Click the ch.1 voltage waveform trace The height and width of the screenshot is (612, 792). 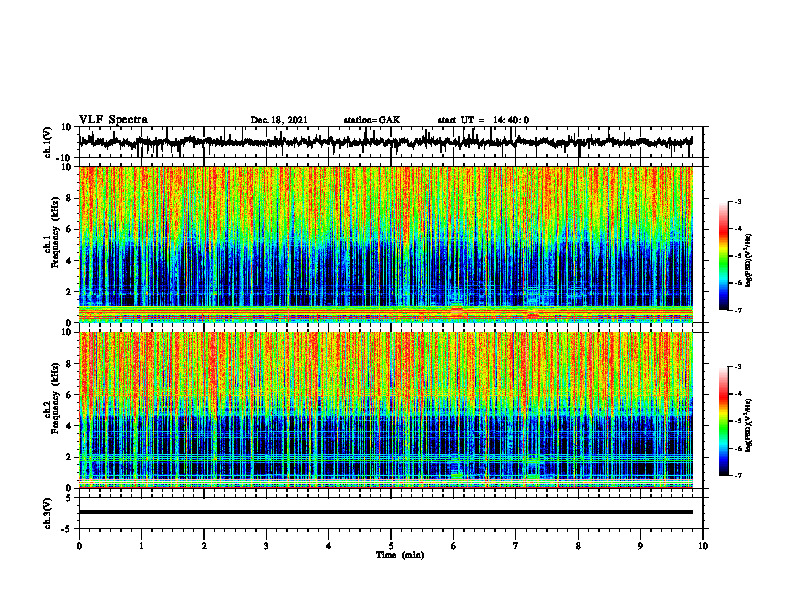coord(386,142)
